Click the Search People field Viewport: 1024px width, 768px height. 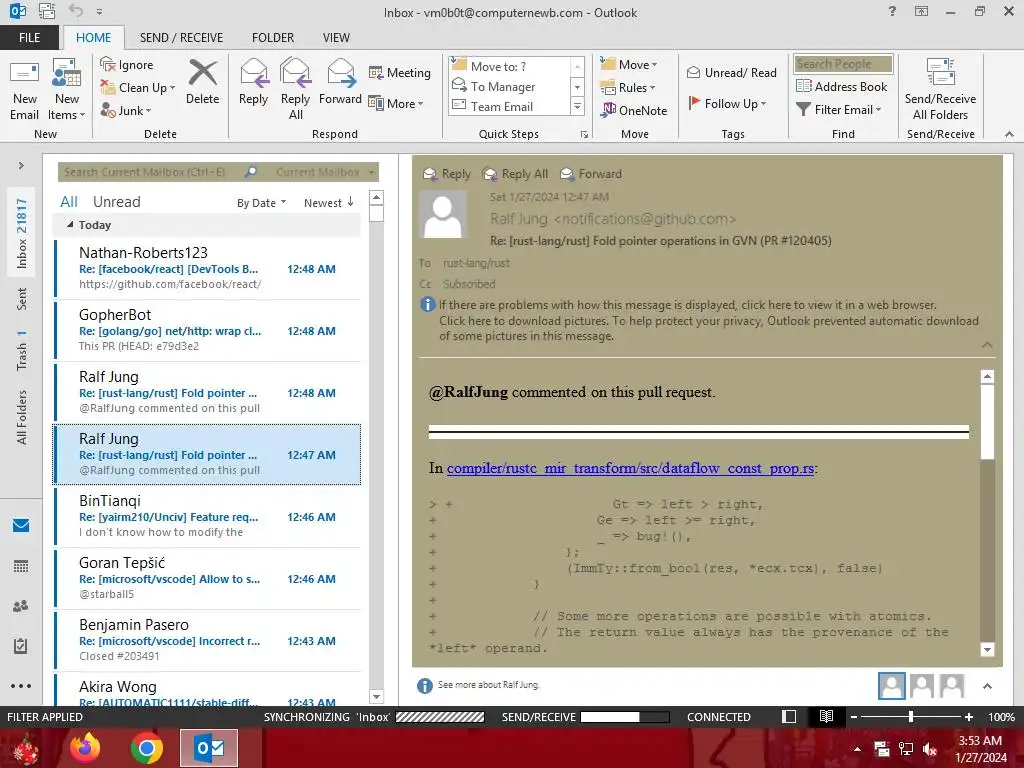(x=843, y=63)
